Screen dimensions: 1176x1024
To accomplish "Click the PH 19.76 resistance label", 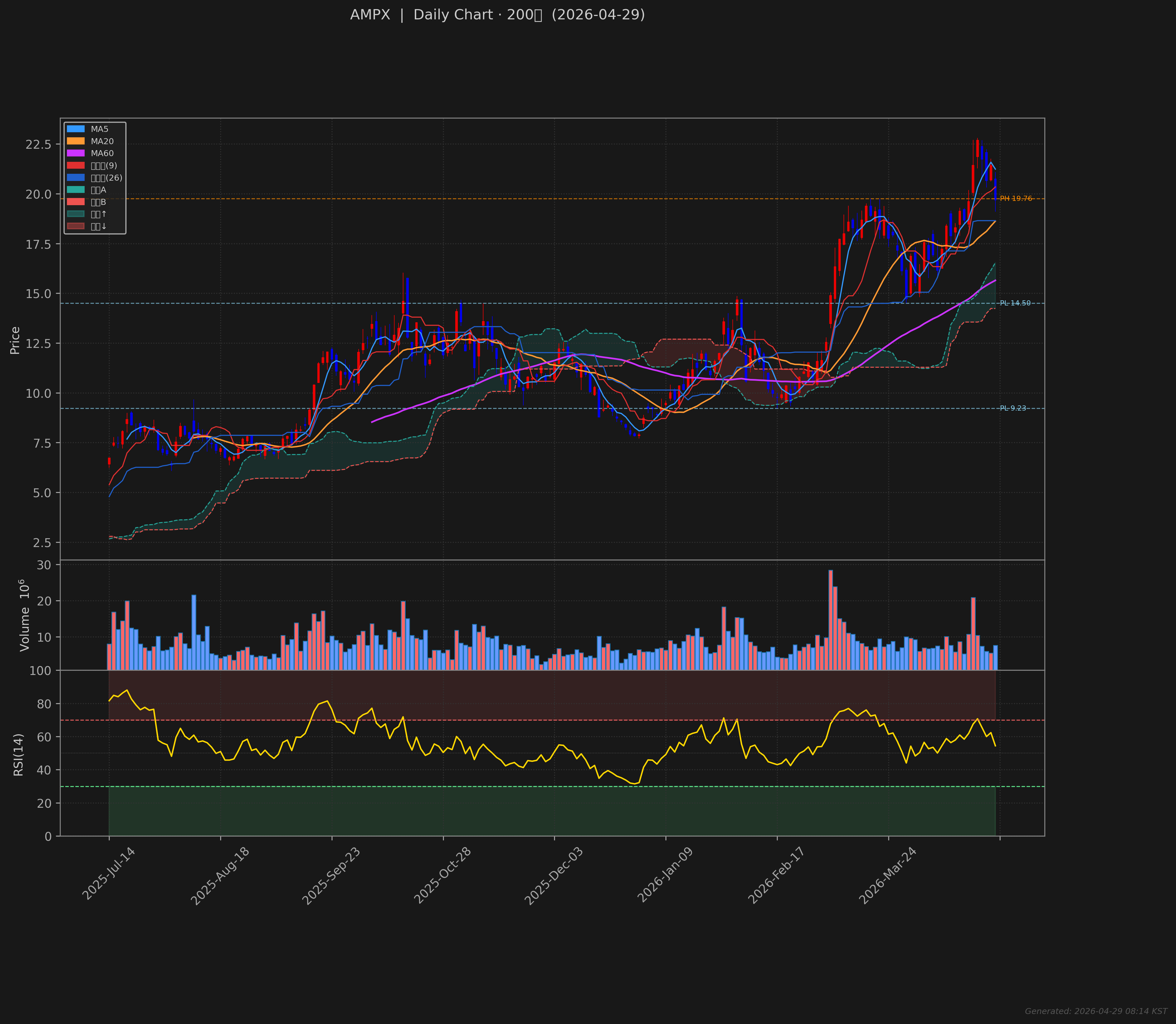I will (1015, 199).
